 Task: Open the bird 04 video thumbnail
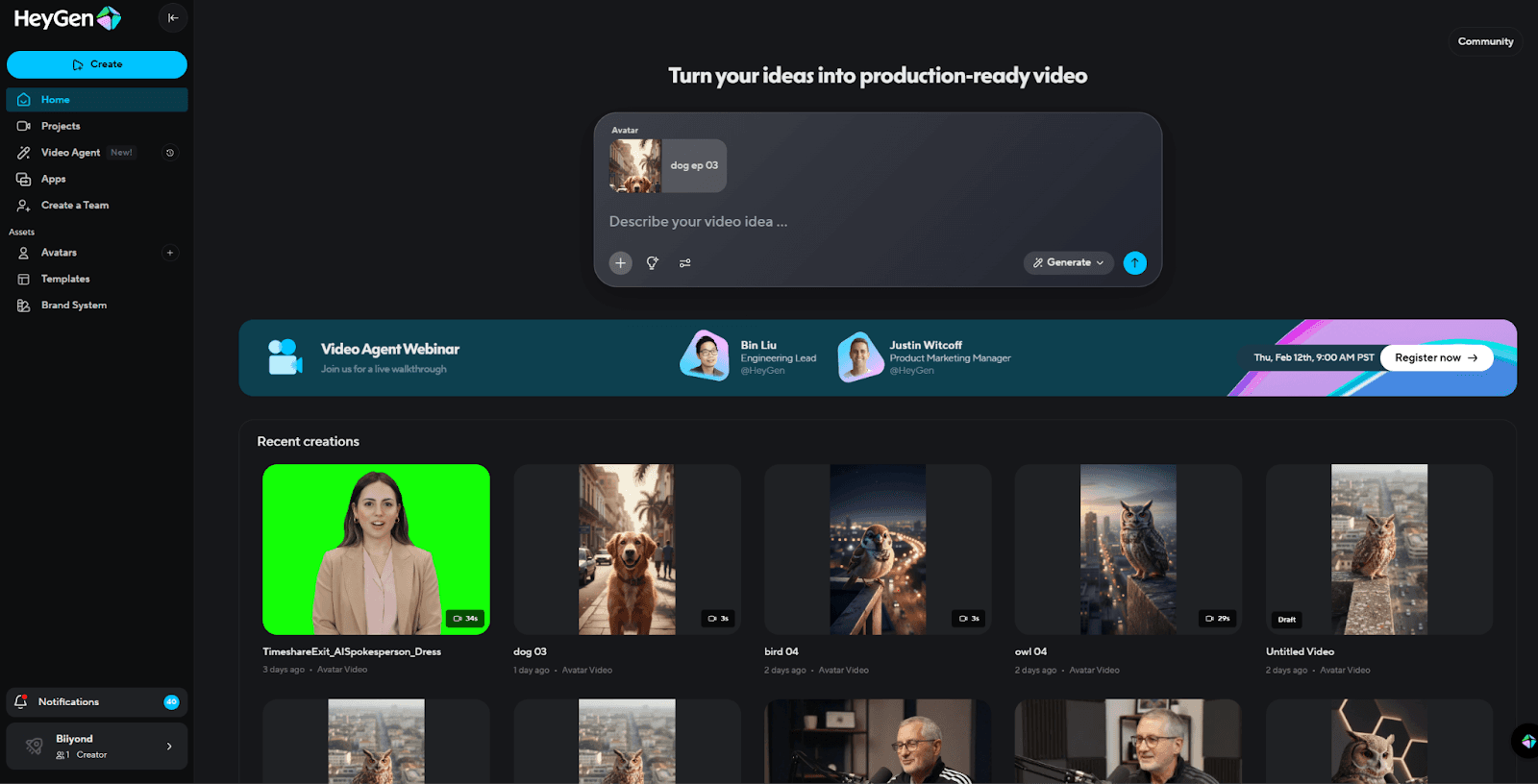[x=878, y=550]
